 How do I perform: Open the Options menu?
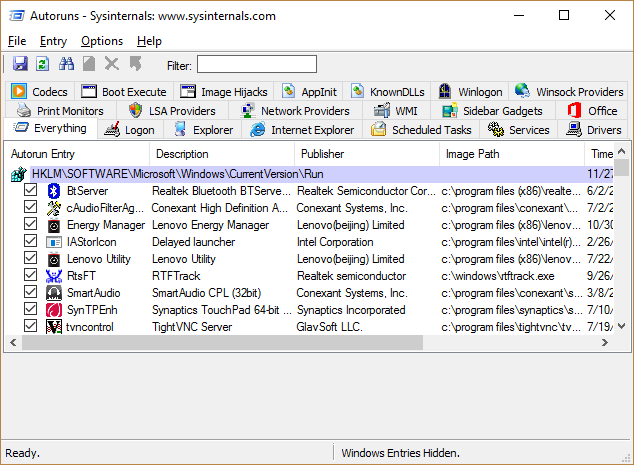(102, 41)
